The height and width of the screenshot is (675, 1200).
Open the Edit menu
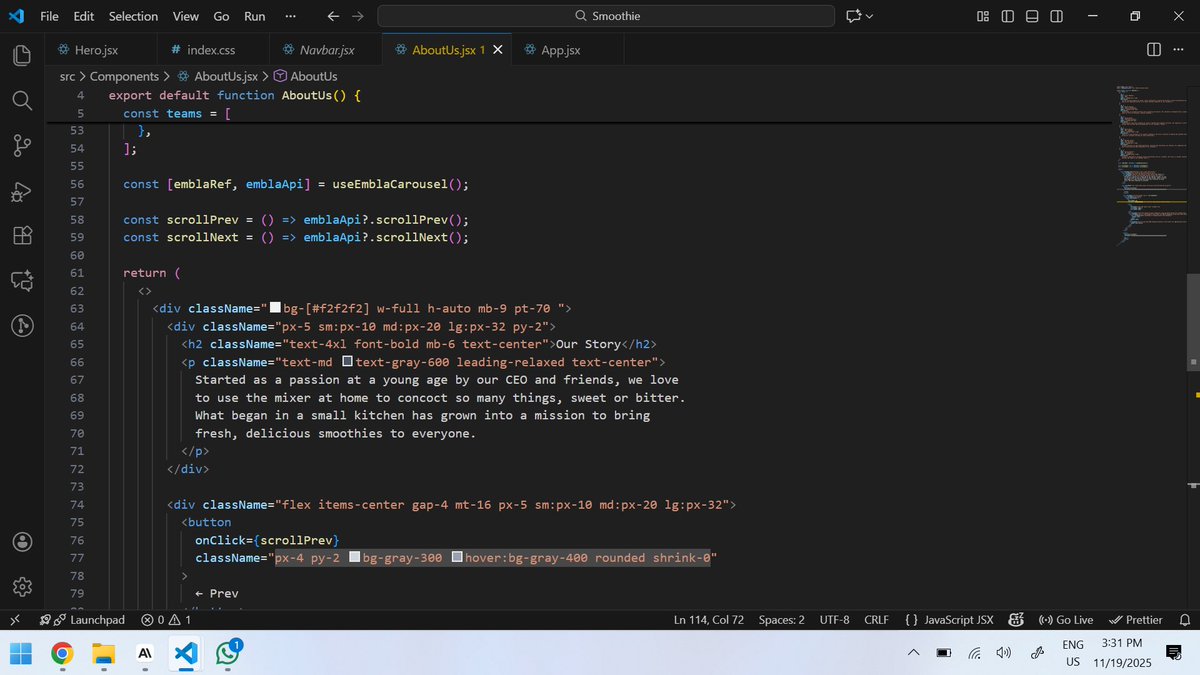pyautogui.click(x=84, y=16)
